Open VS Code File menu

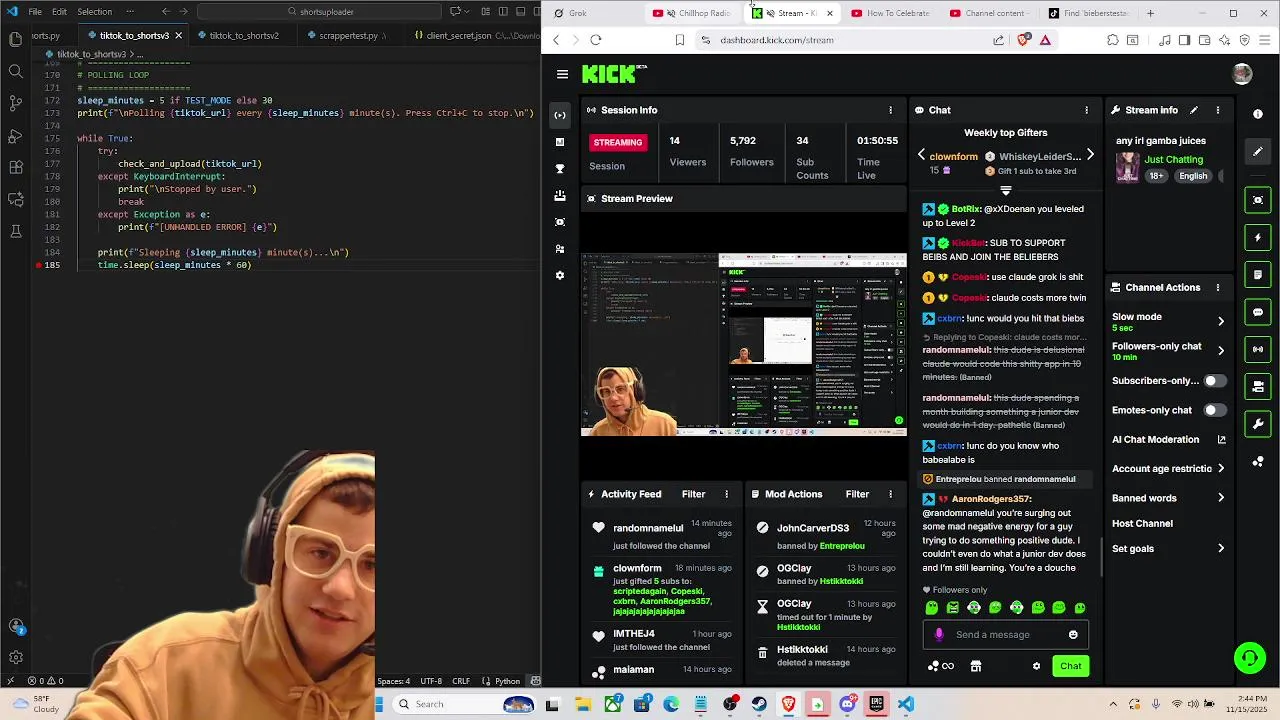35,12
